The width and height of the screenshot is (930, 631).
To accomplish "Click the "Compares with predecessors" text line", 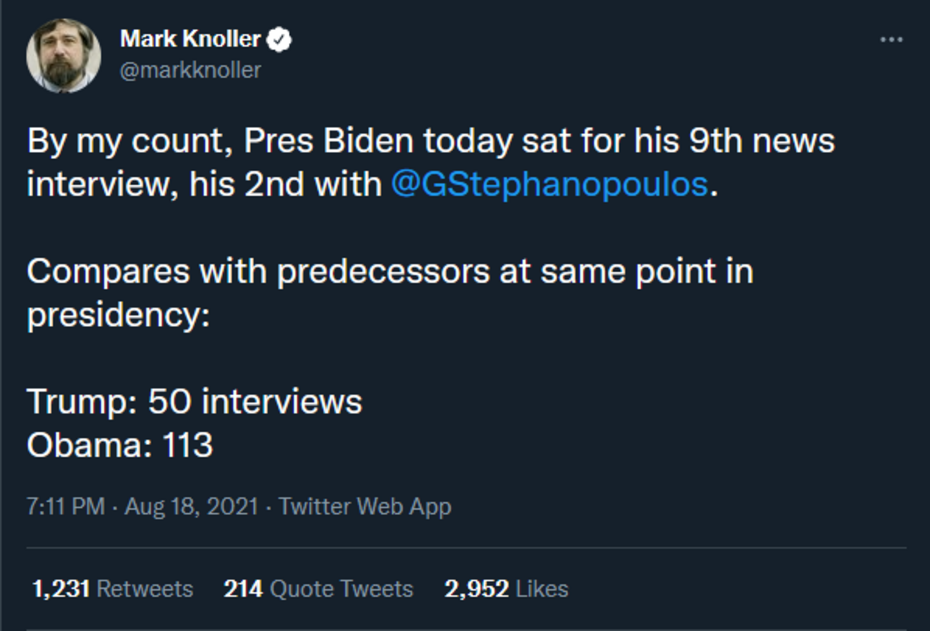I will point(390,272).
